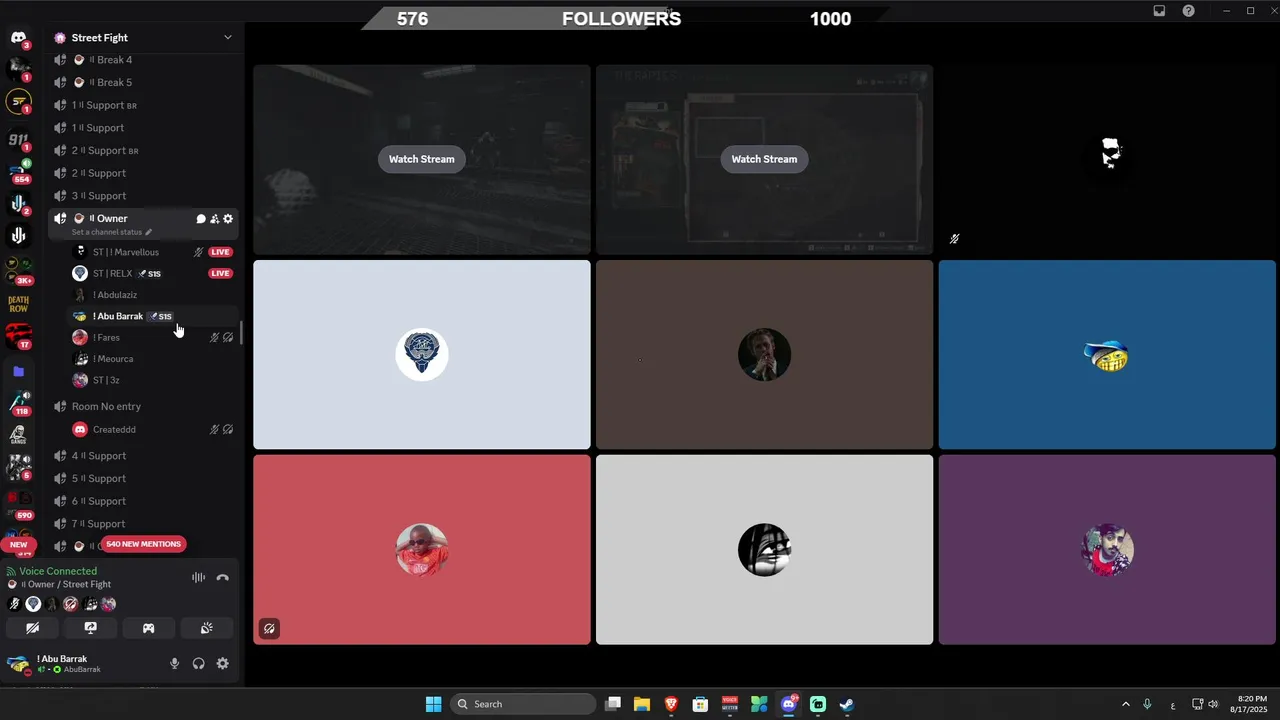
Task: Create invite for the Owner channel
Action: click(x=214, y=219)
